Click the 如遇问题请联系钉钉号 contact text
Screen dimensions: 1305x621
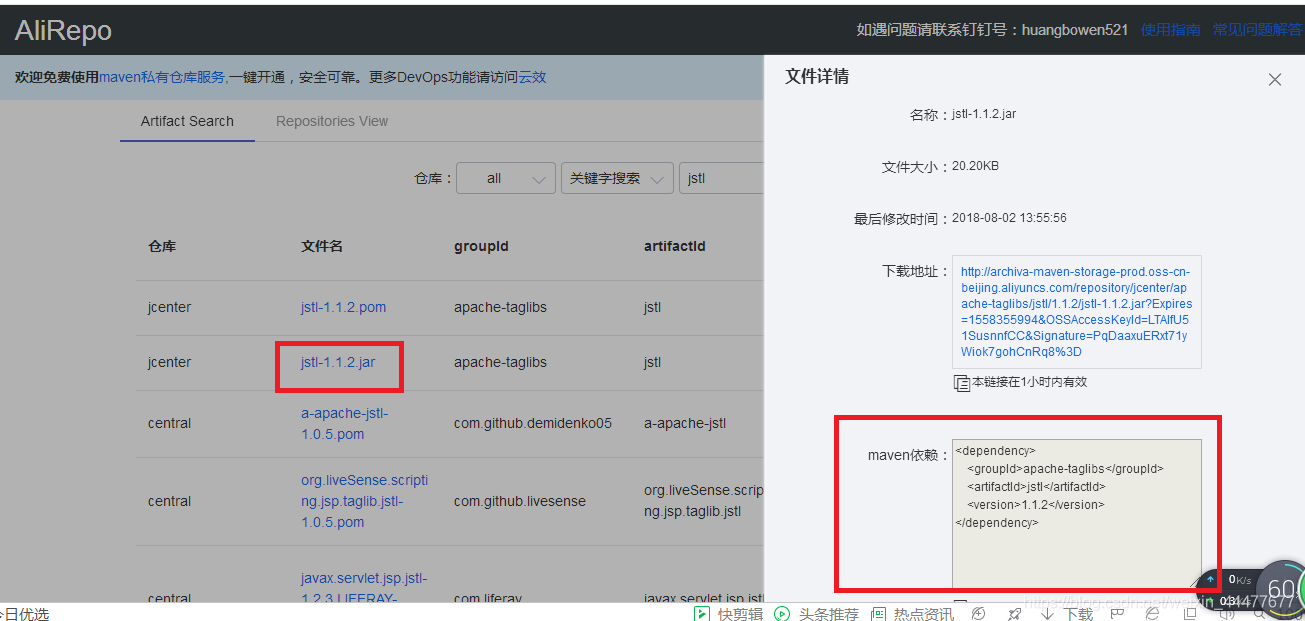tap(992, 30)
